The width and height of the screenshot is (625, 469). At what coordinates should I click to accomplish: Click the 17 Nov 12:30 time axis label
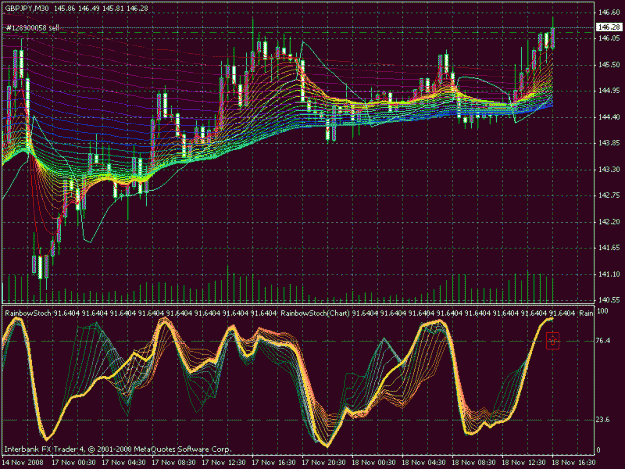tap(224, 462)
